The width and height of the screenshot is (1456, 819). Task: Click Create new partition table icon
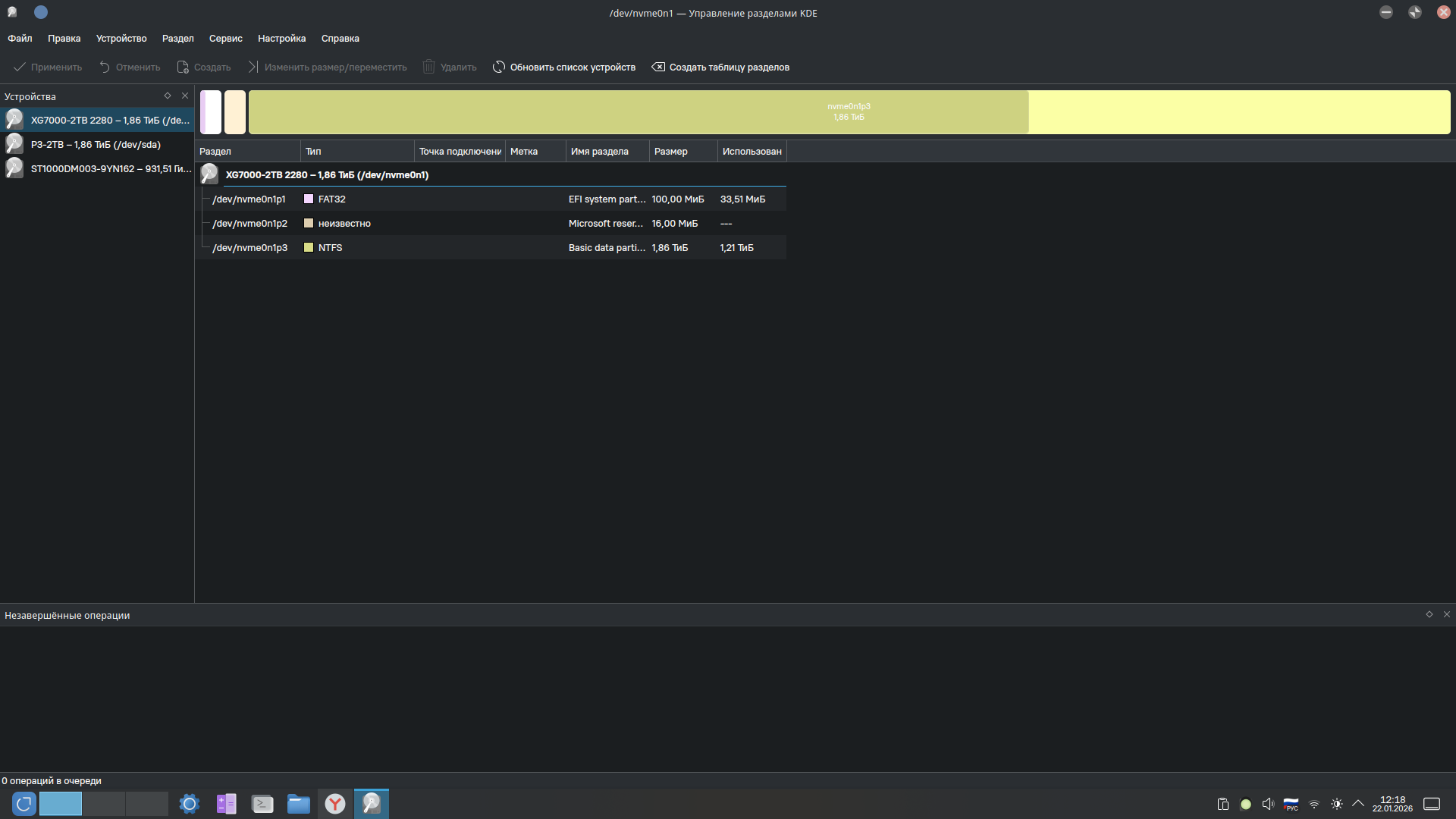[658, 67]
